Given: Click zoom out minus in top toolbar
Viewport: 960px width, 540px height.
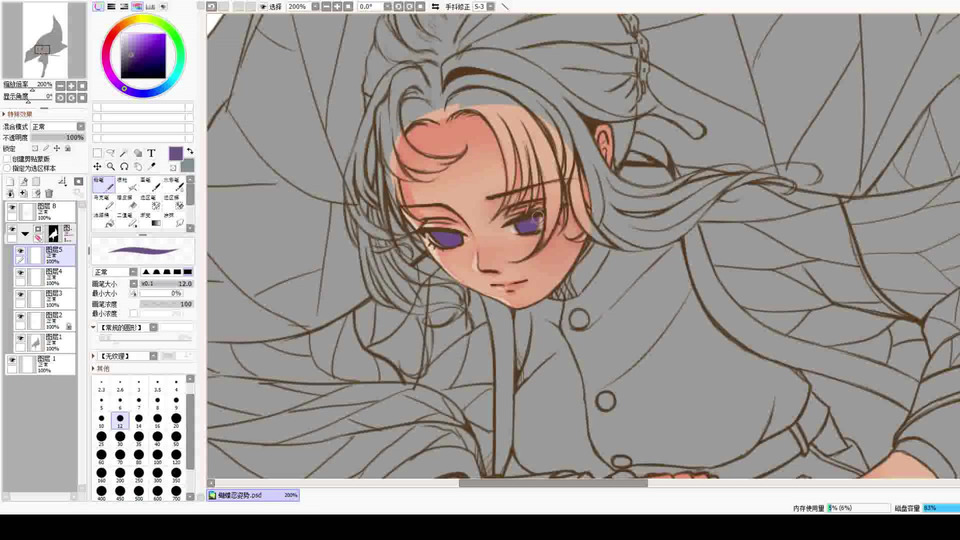Looking at the screenshot, I should coord(326,7).
